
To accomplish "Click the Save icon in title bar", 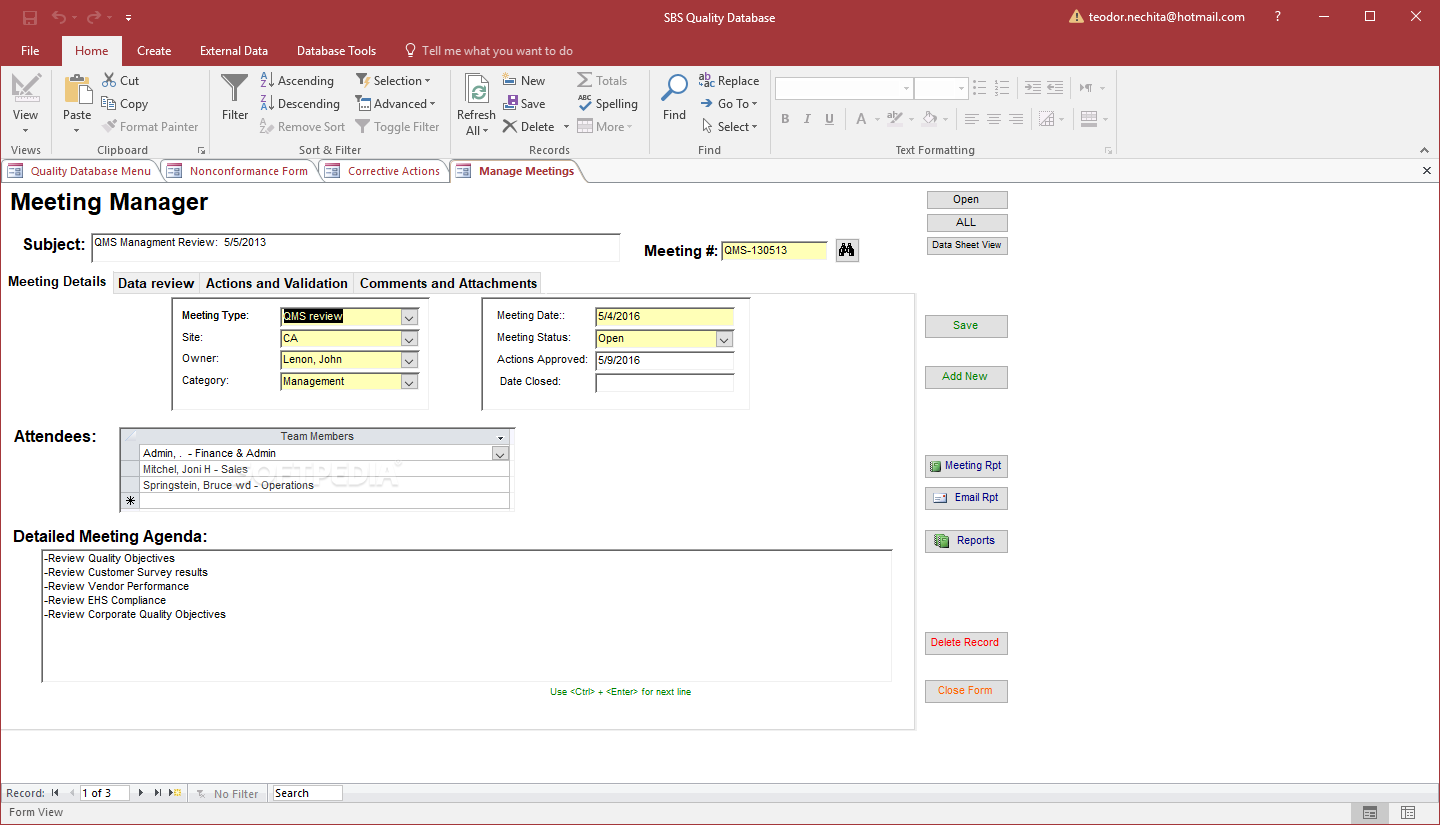I will click(x=30, y=17).
